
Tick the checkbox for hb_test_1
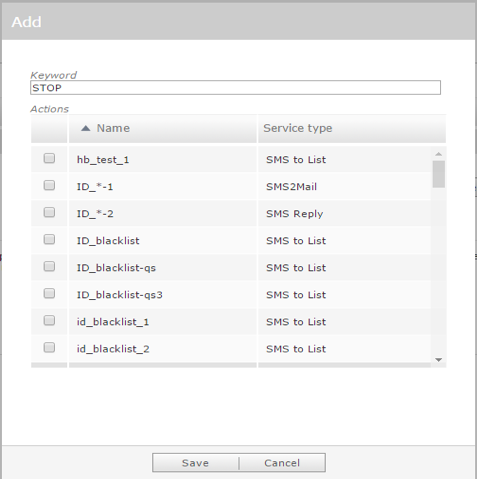pyautogui.click(x=49, y=158)
